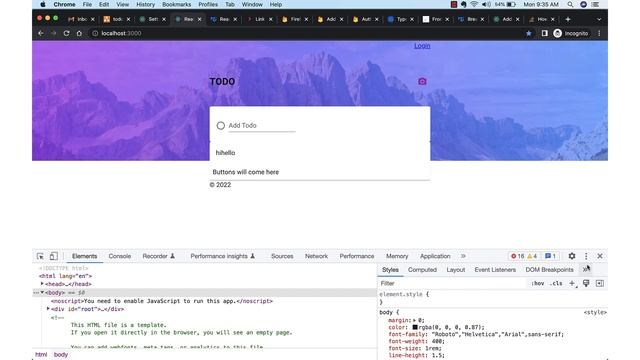
Task: Select the hihello todo item
Action: (225, 153)
